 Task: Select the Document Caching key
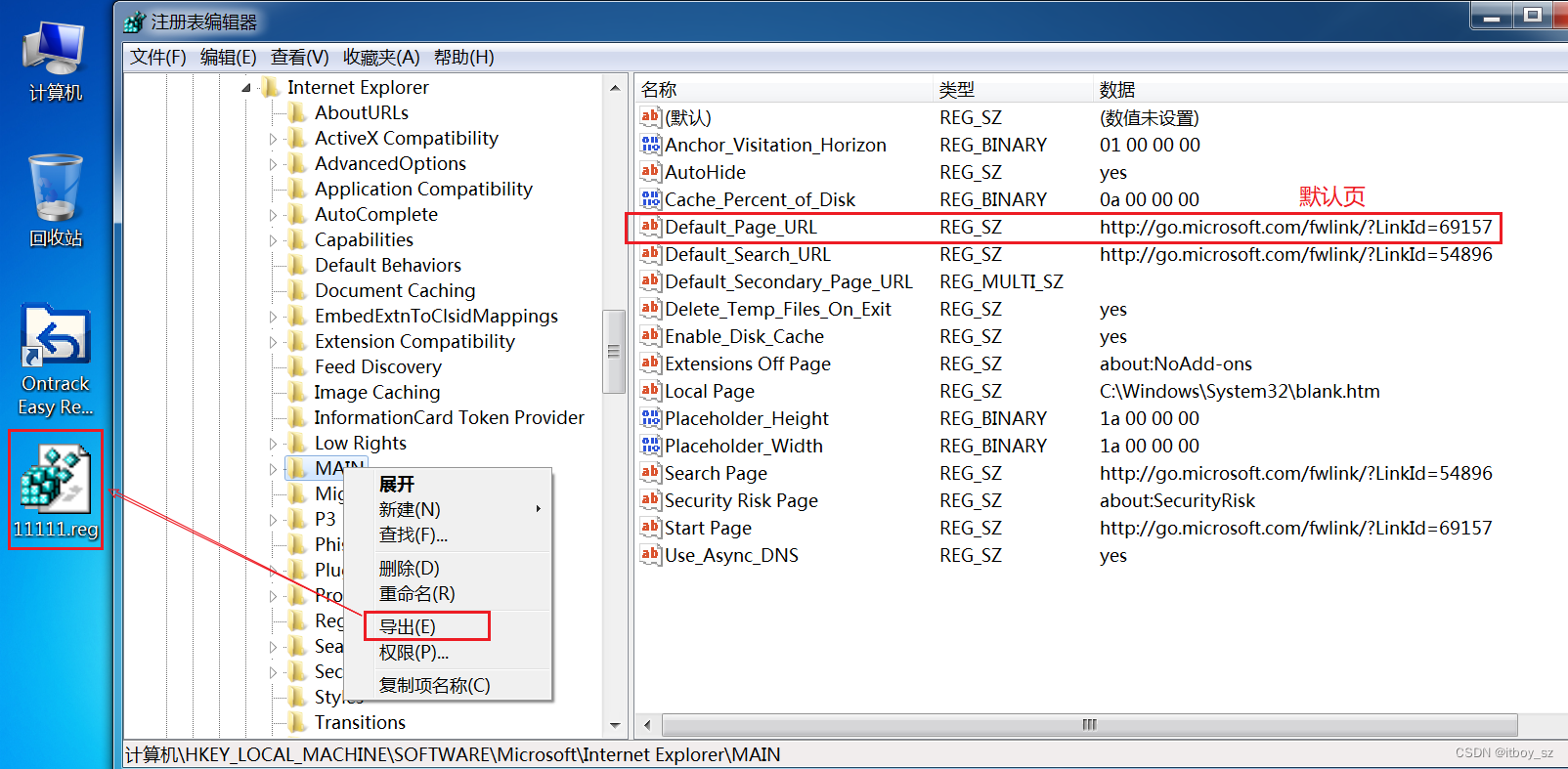[395, 290]
